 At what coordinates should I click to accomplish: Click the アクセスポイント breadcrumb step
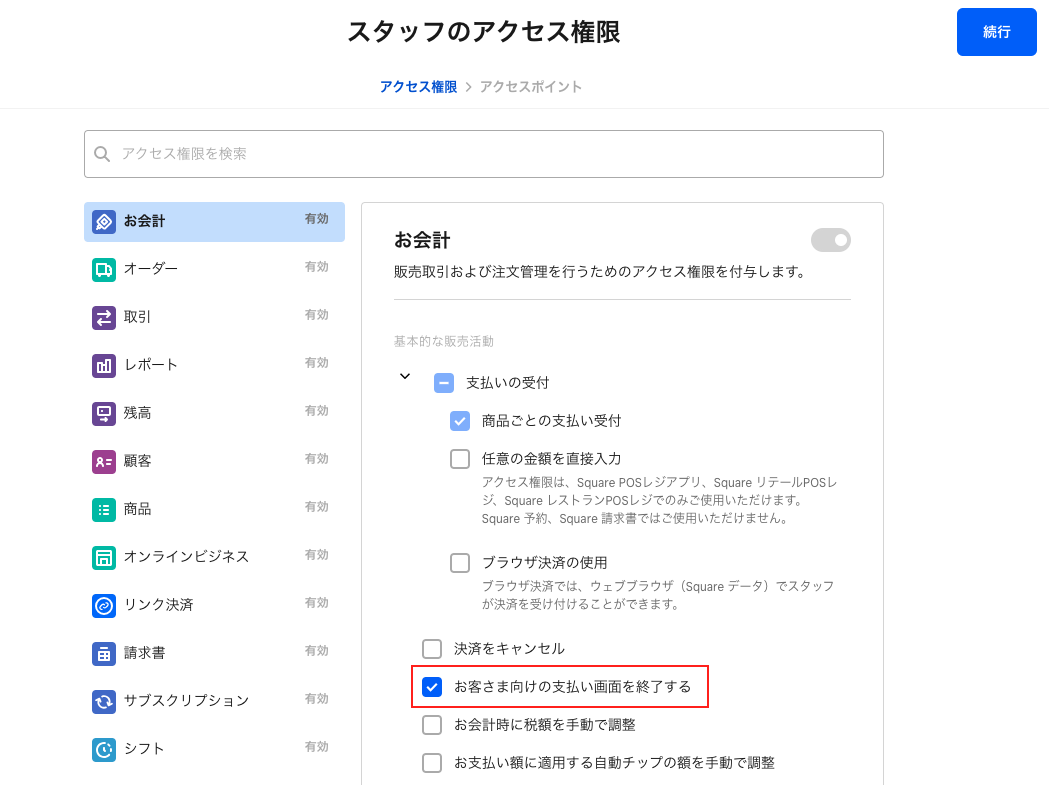531,87
